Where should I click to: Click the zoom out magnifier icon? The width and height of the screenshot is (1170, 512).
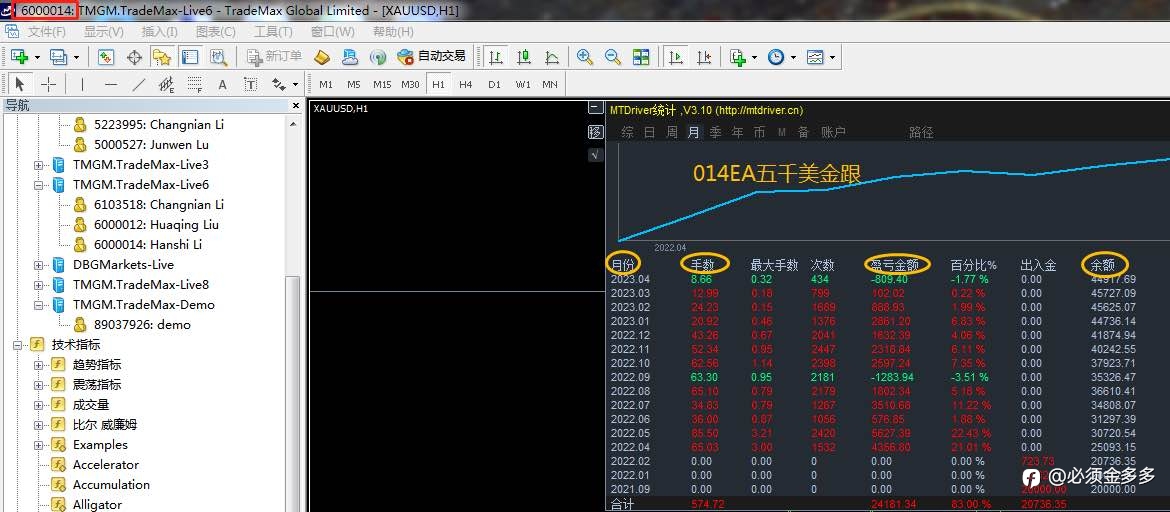(x=613, y=57)
